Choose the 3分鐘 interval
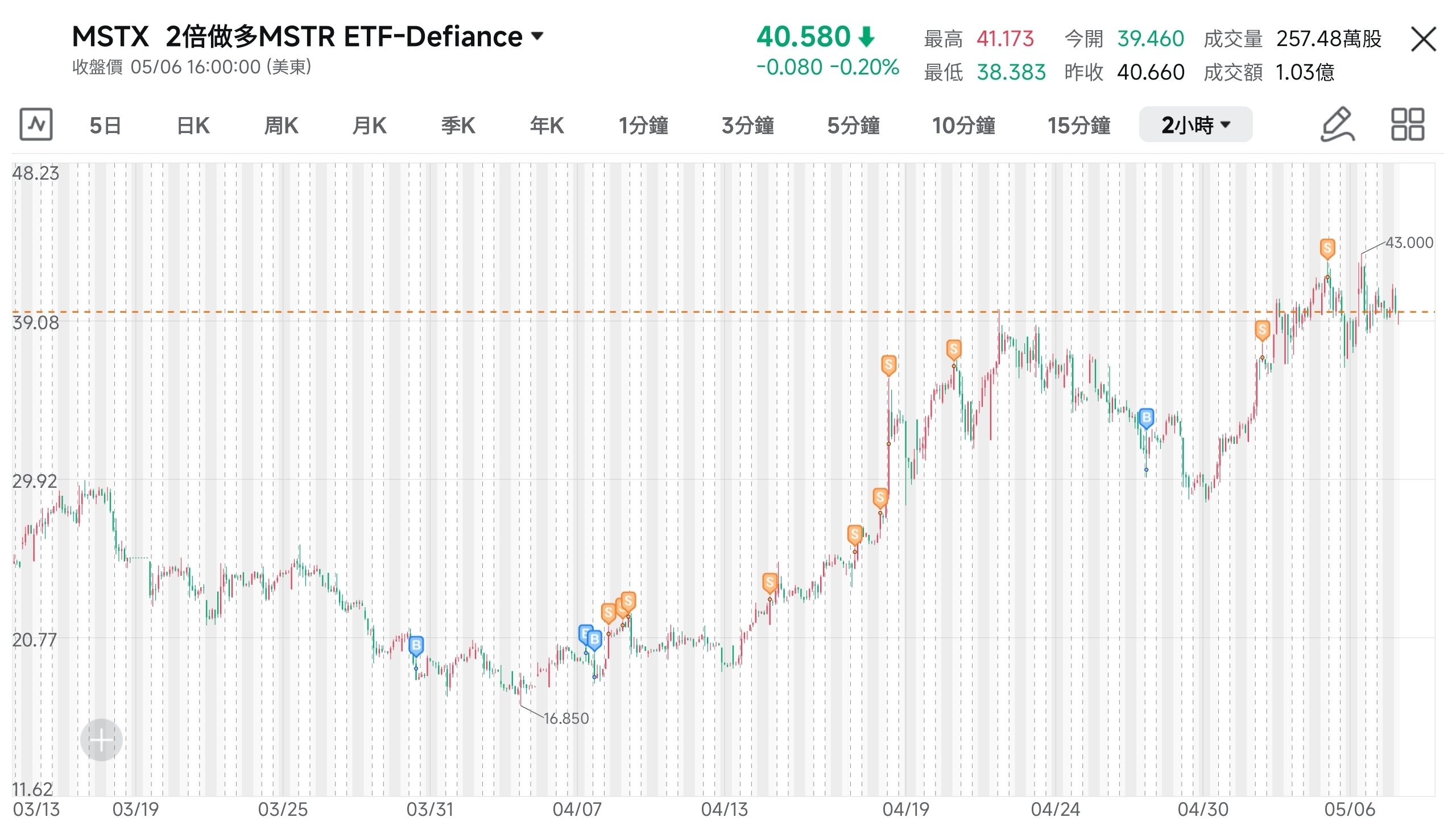 [748, 125]
